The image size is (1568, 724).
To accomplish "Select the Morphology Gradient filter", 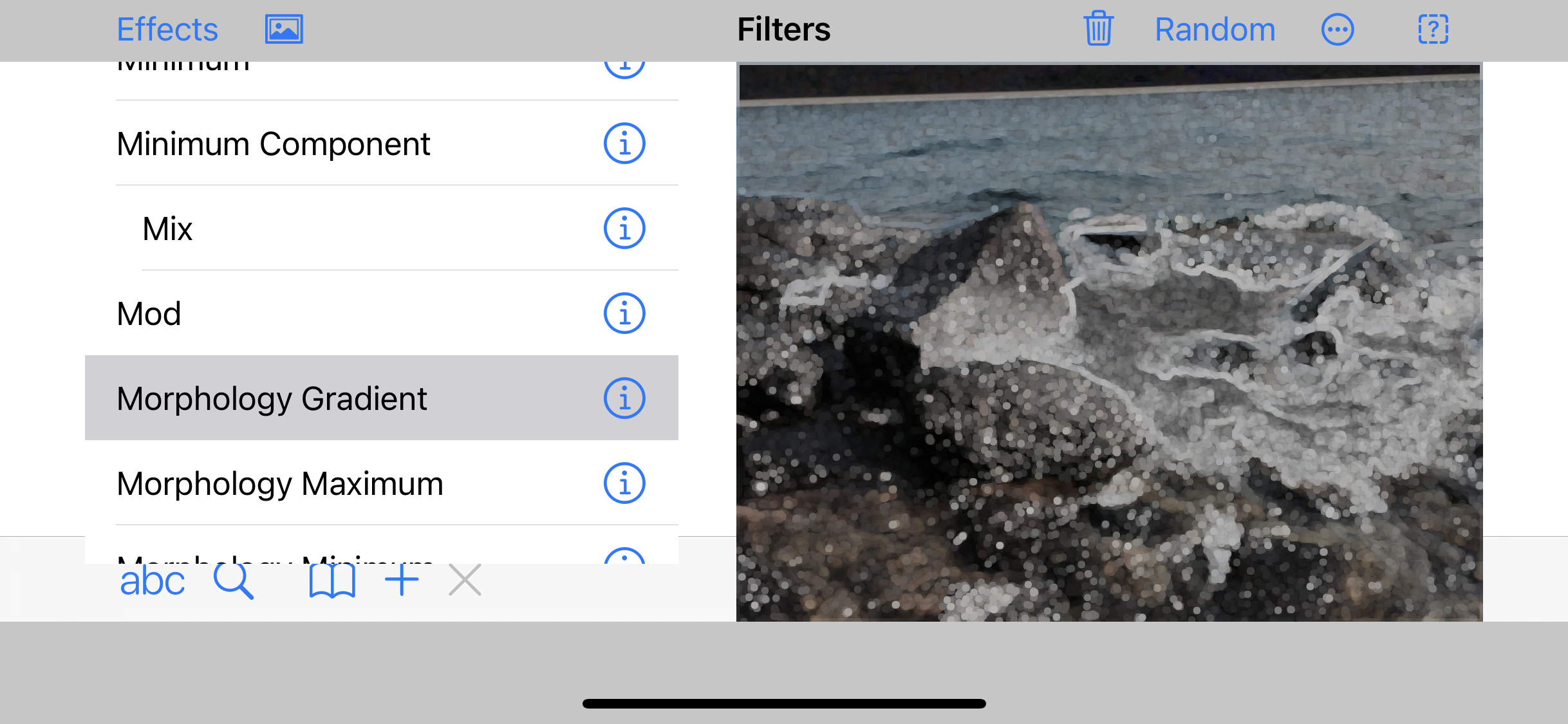I will (x=272, y=398).
